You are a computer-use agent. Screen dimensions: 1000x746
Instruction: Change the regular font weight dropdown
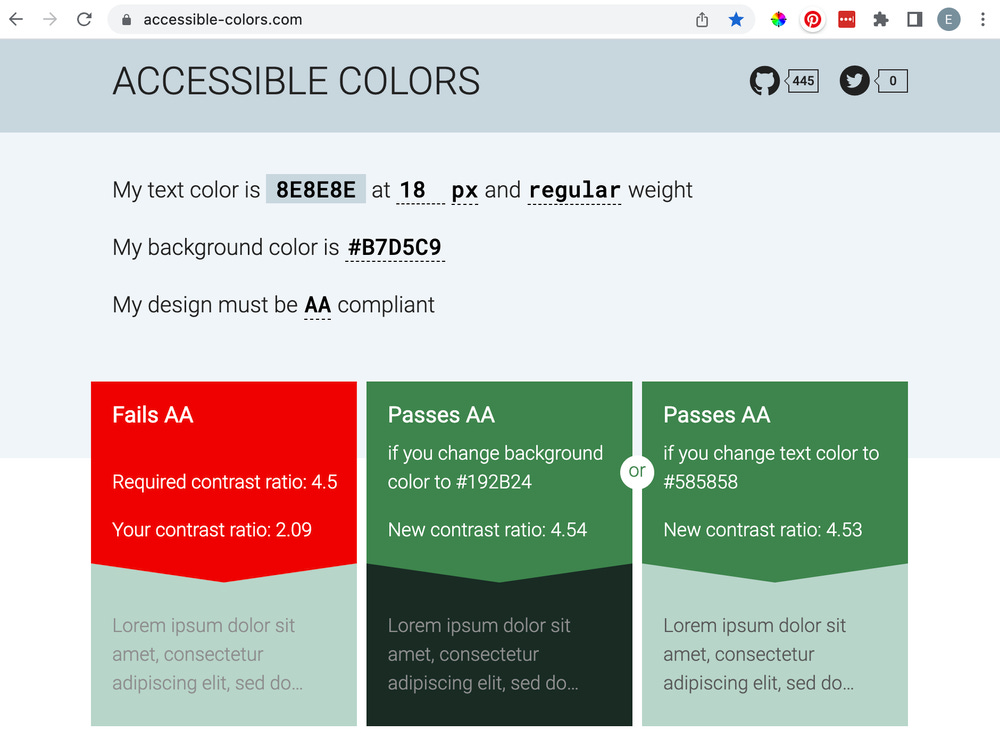pyautogui.click(x=574, y=191)
